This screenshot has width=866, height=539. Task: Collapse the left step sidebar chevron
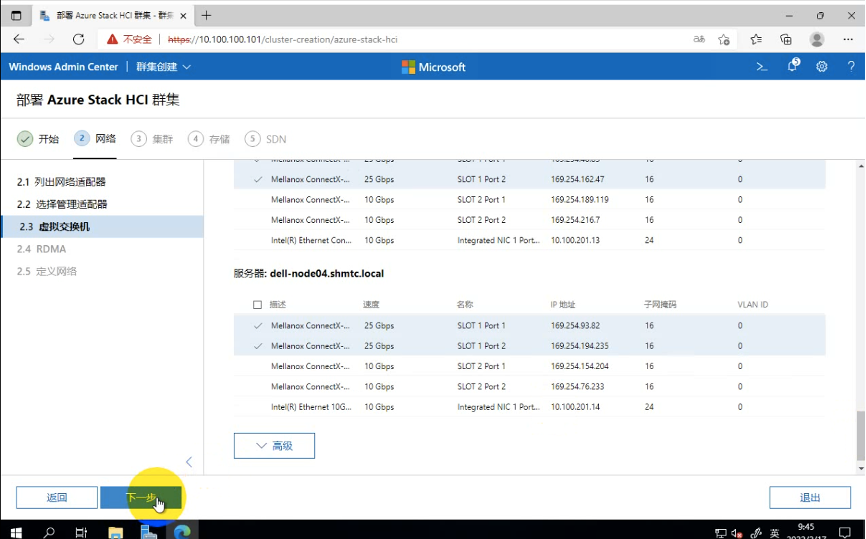point(189,462)
